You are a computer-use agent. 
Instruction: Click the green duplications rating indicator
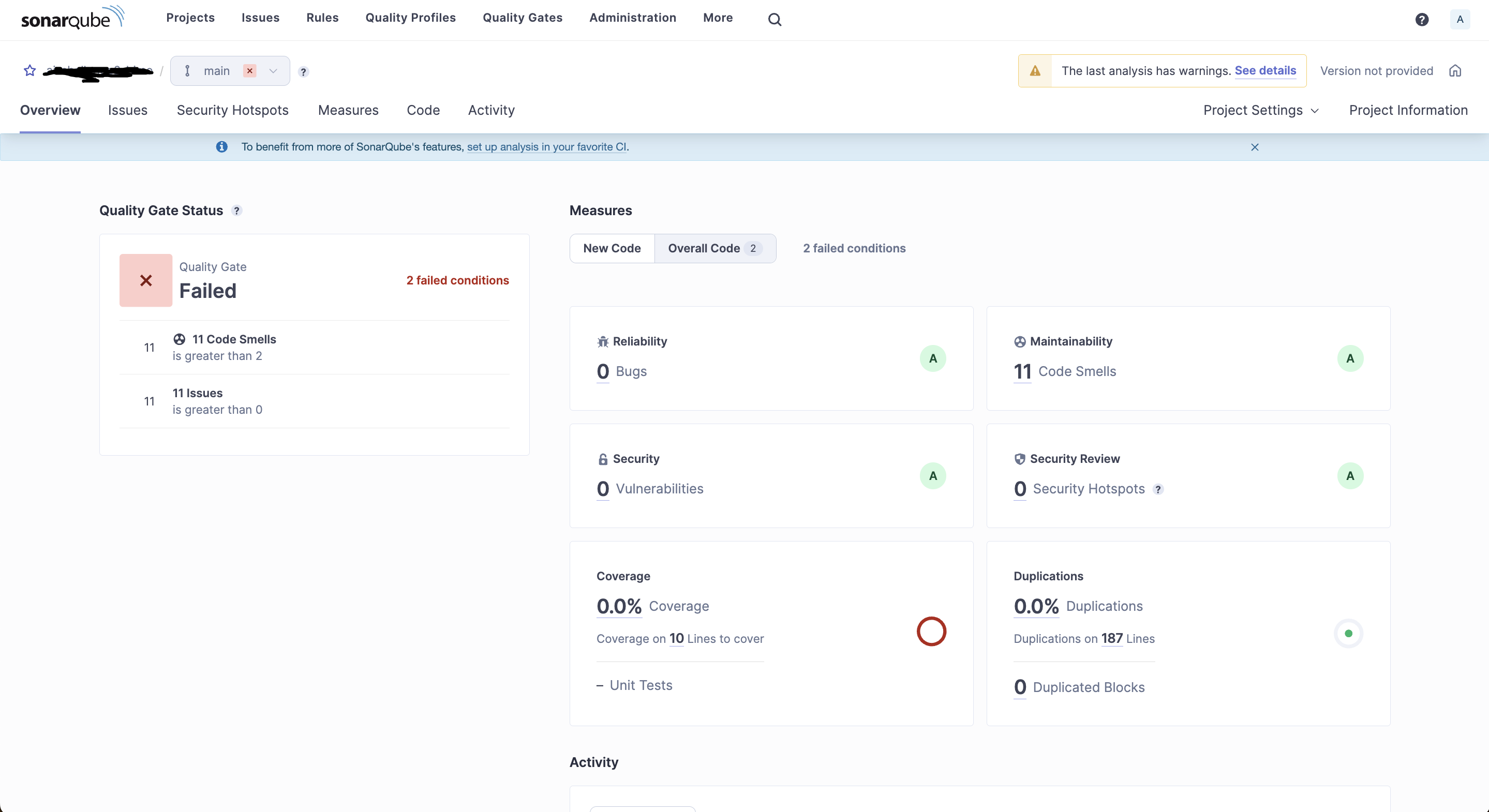1348,634
